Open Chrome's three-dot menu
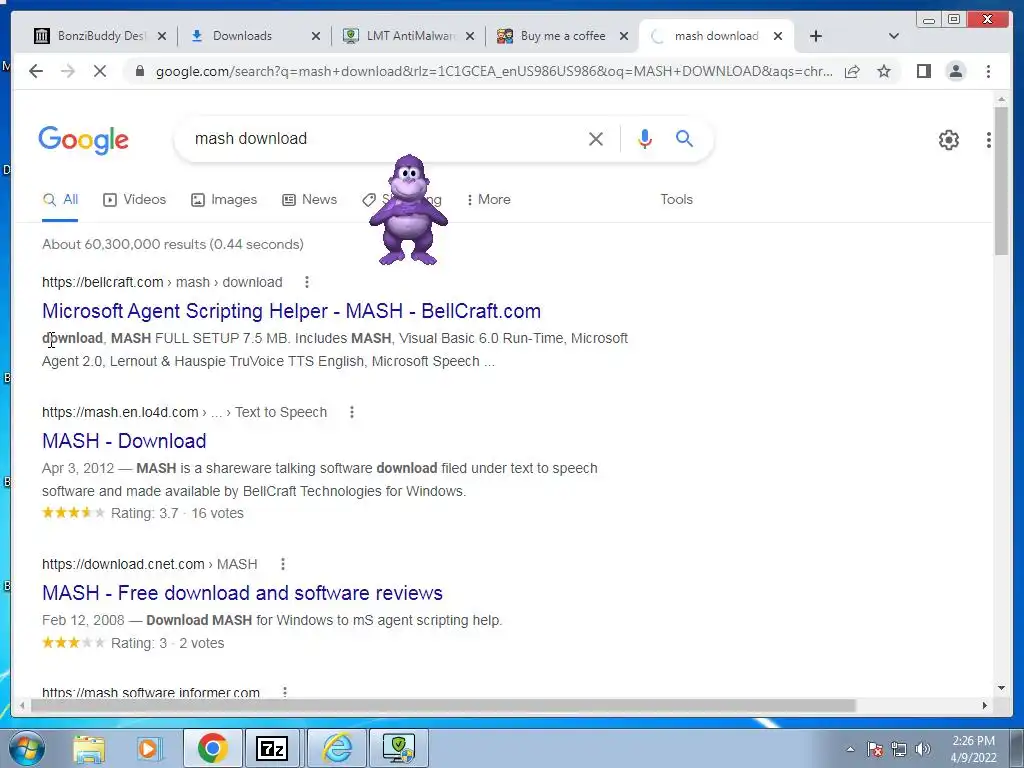Image resolution: width=1024 pixels, height=768 pixels. coord(988,71)
